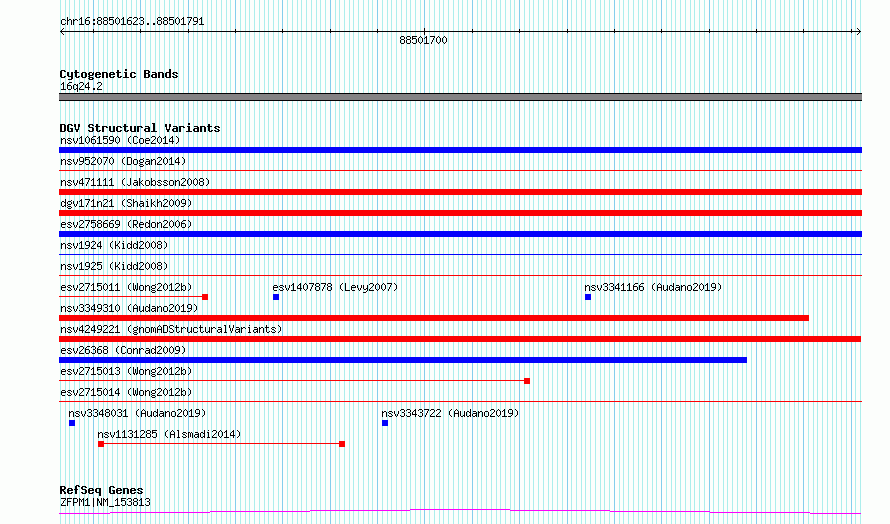Screen dimensions: 890x524
Task: Click the 16q24.2 band label
Action: 81,86
